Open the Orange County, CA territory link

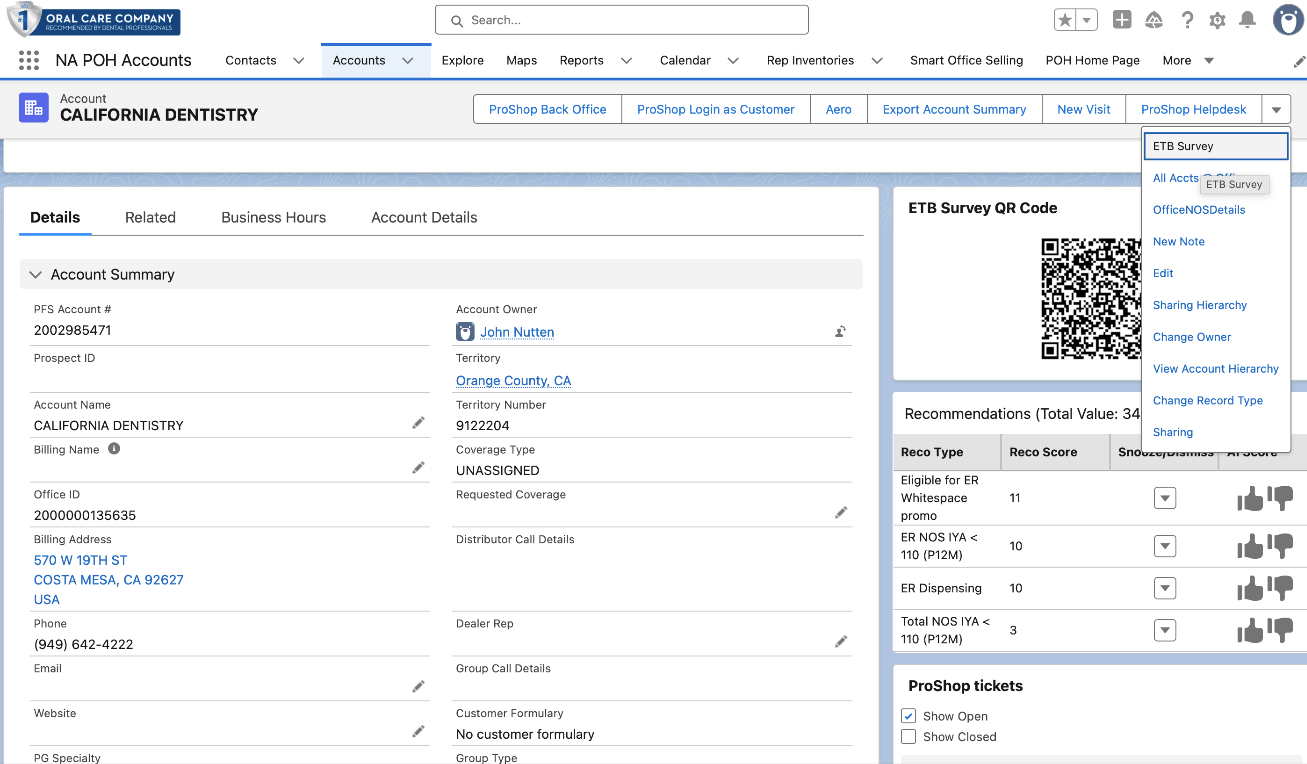(x=514, y=381)
